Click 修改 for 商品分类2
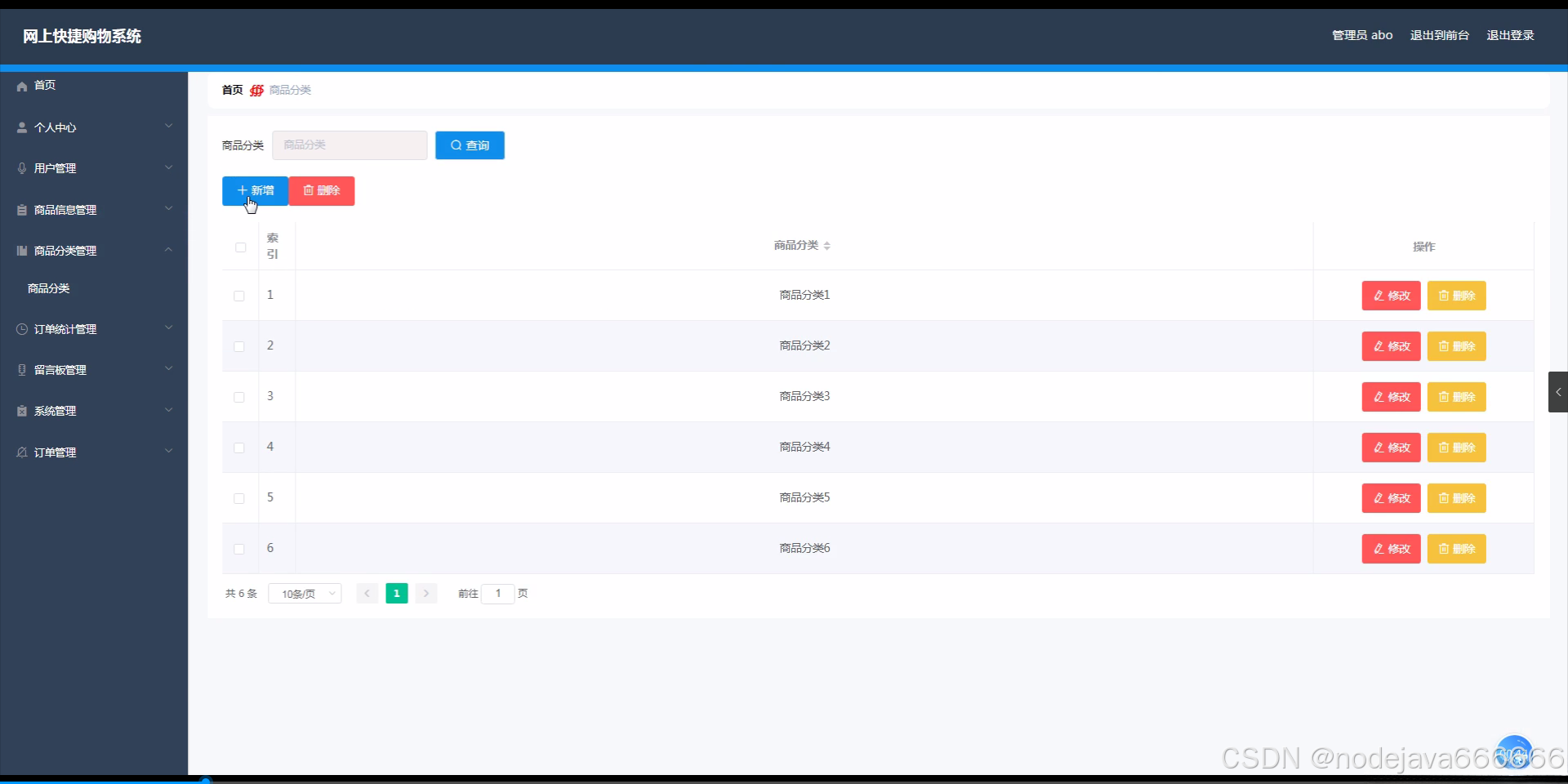 pos(1392,346)
